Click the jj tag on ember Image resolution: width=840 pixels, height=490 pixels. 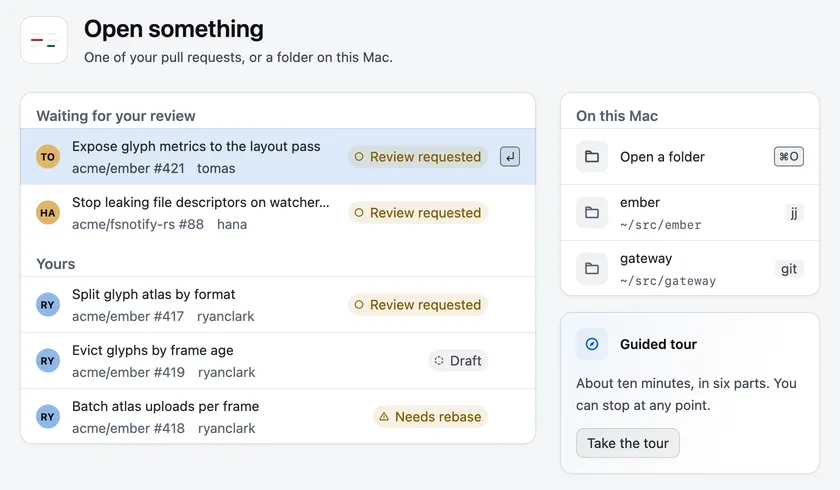794,213
